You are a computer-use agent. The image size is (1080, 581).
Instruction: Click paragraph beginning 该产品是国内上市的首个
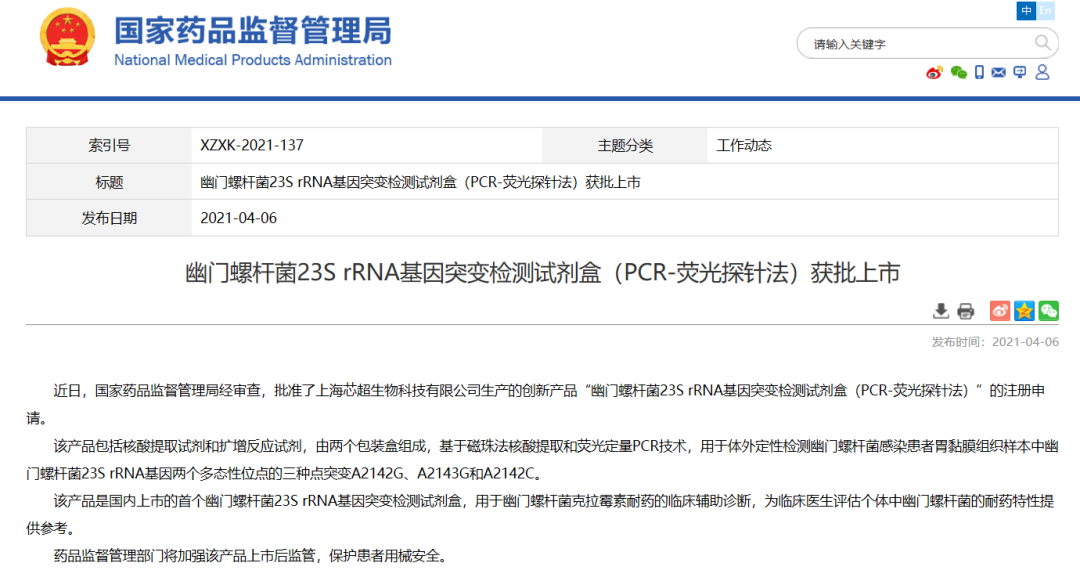tap(542, 514)
